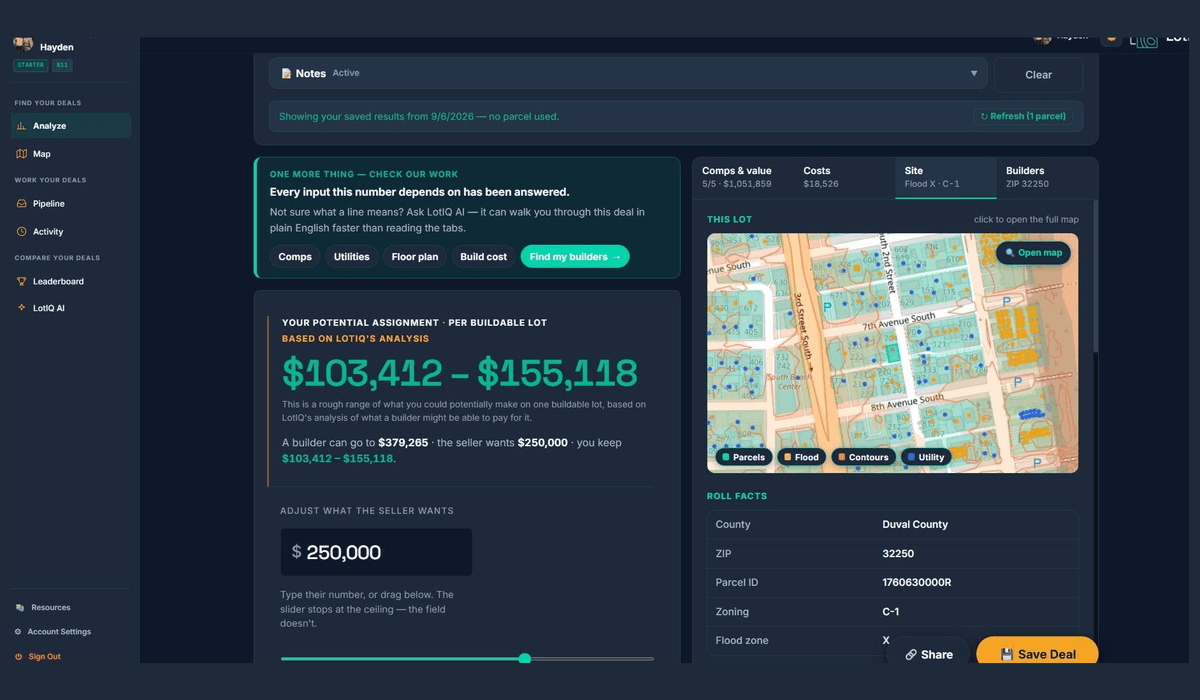The height and width of the screenshot is (700, 1200).
Task: Click the seller price slider handle
Action: [x=525, y=658]
